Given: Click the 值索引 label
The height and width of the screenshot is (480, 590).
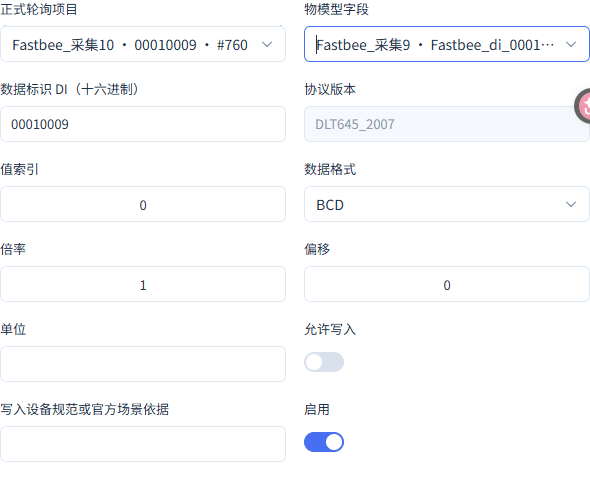Looking at the screenshot, I should click(20, 169).
